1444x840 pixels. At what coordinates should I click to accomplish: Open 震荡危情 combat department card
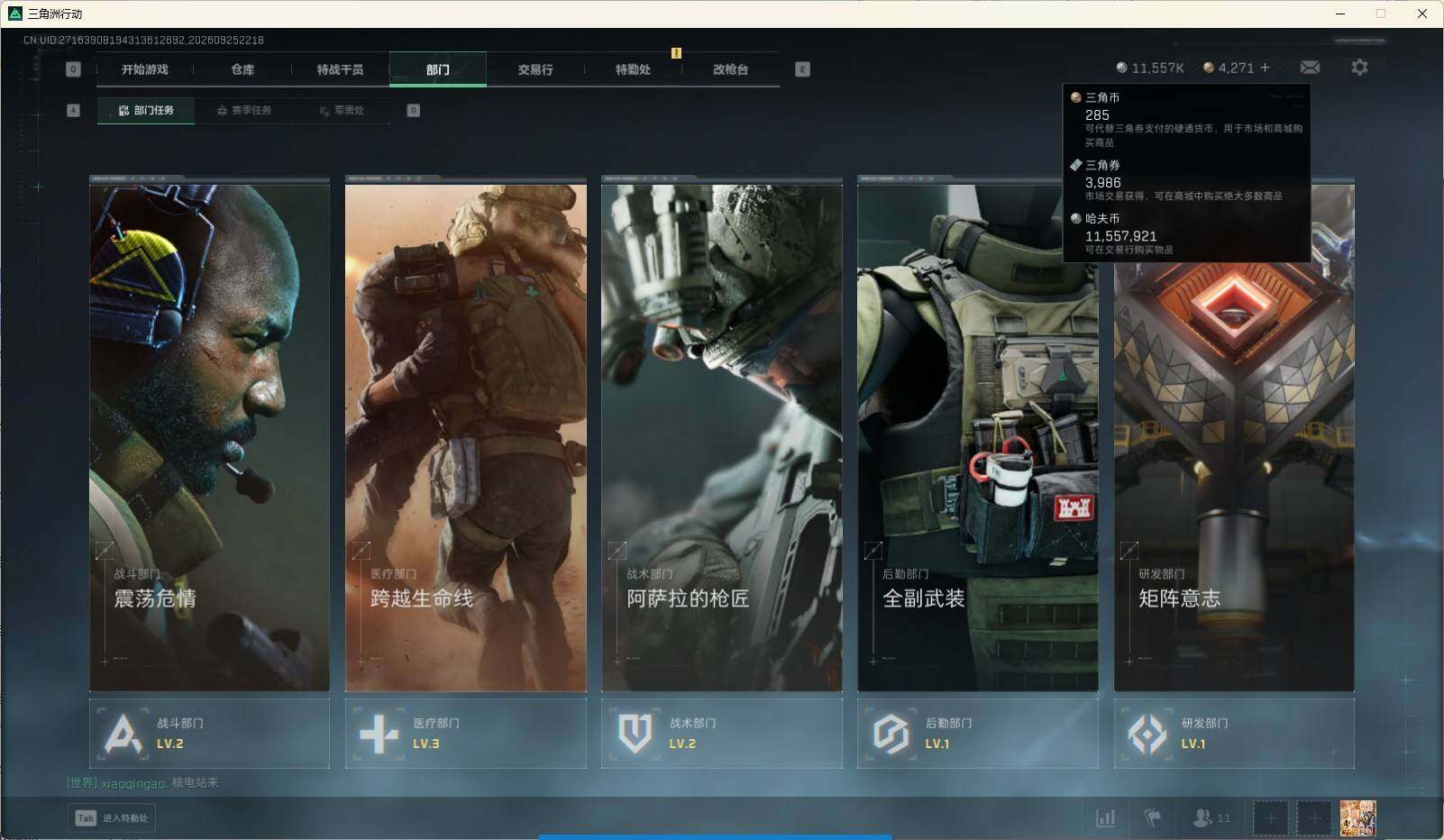(209, 434)
